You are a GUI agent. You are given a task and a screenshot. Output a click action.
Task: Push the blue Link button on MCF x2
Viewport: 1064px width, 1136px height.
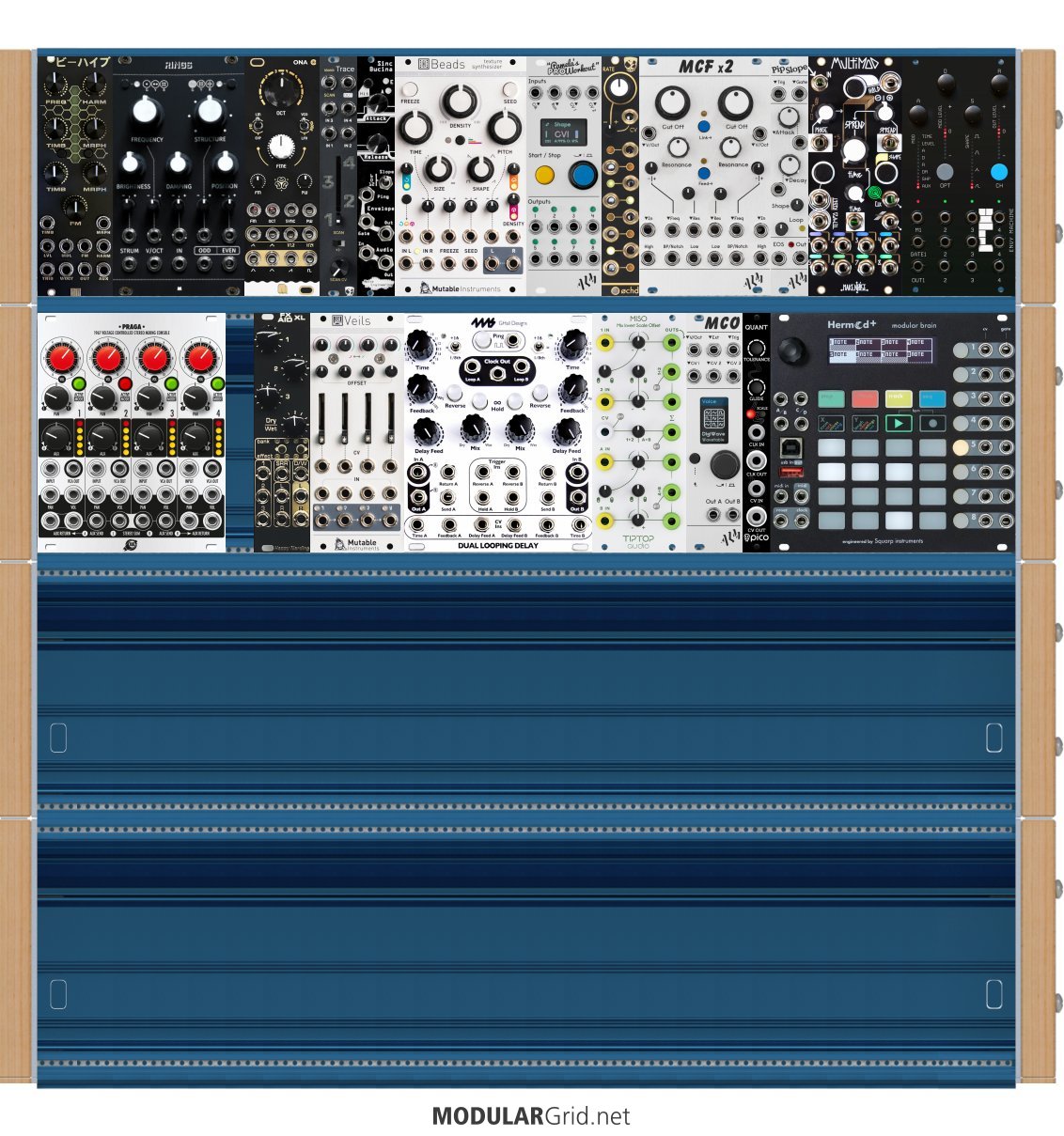pyautogui.click(x=704, y=126)
